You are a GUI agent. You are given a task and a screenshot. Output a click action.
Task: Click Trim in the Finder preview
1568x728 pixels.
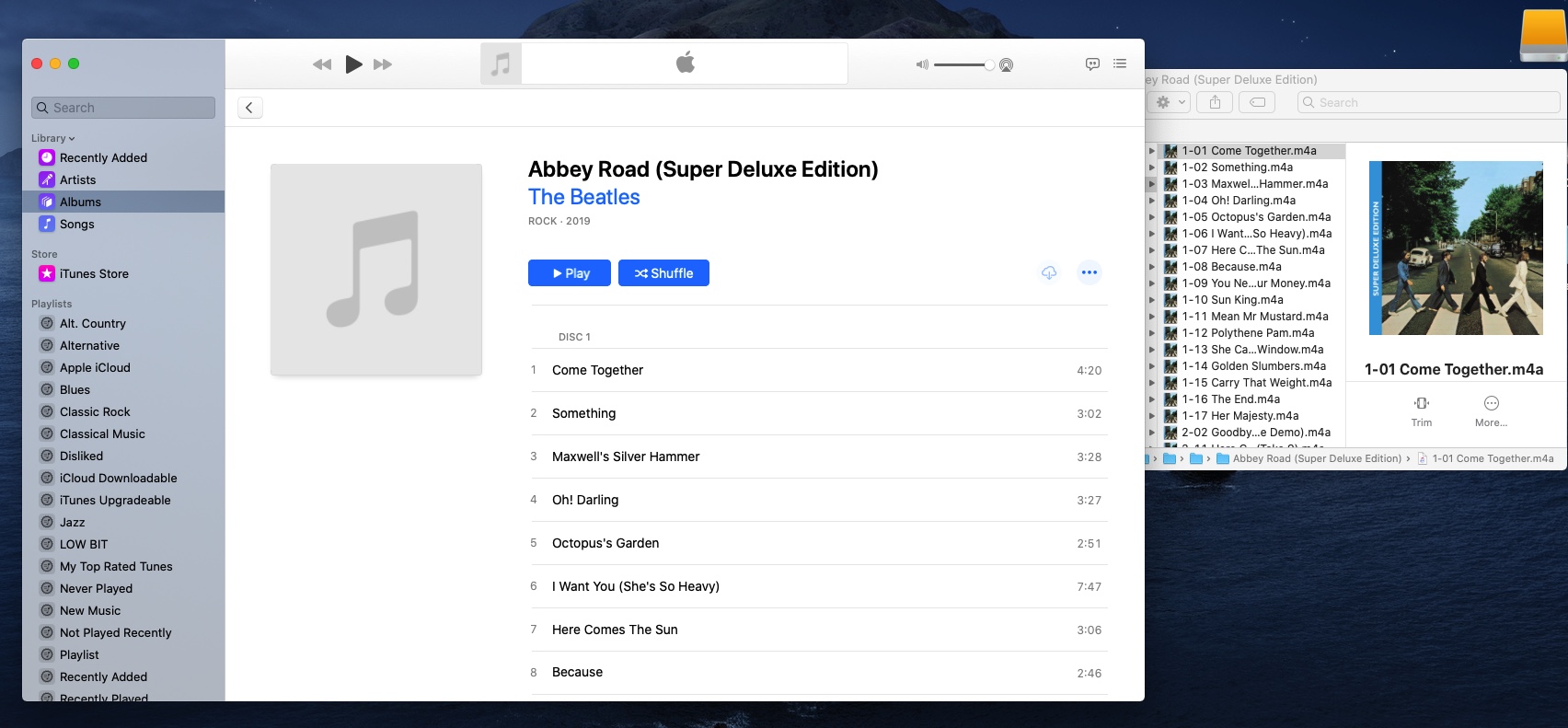click(x=1422, y=410)
